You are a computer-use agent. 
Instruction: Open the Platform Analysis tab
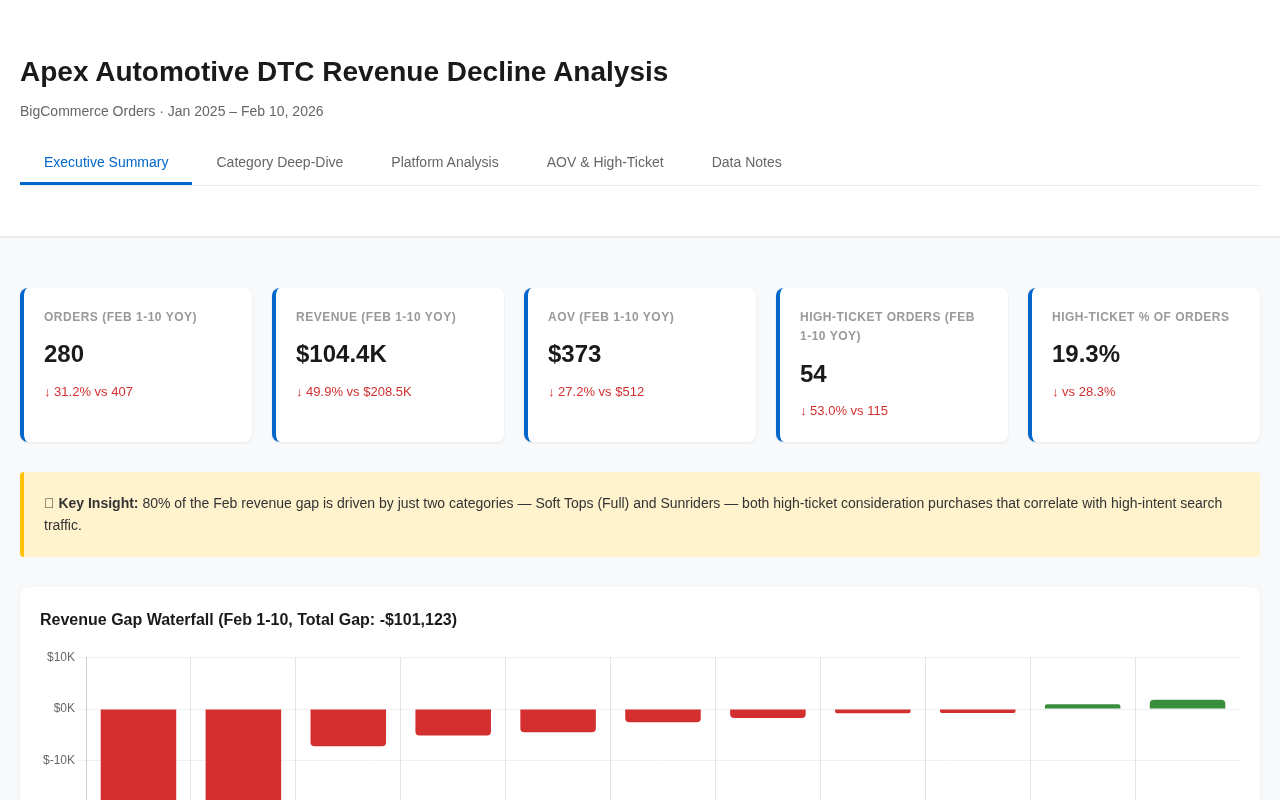(444, 160)
